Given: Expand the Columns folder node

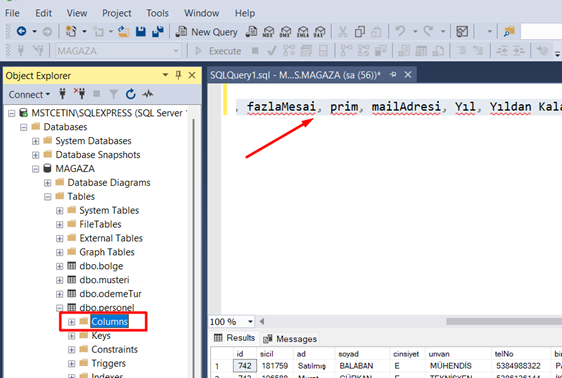Looking at the screenshot, I should tap(72, 322).
